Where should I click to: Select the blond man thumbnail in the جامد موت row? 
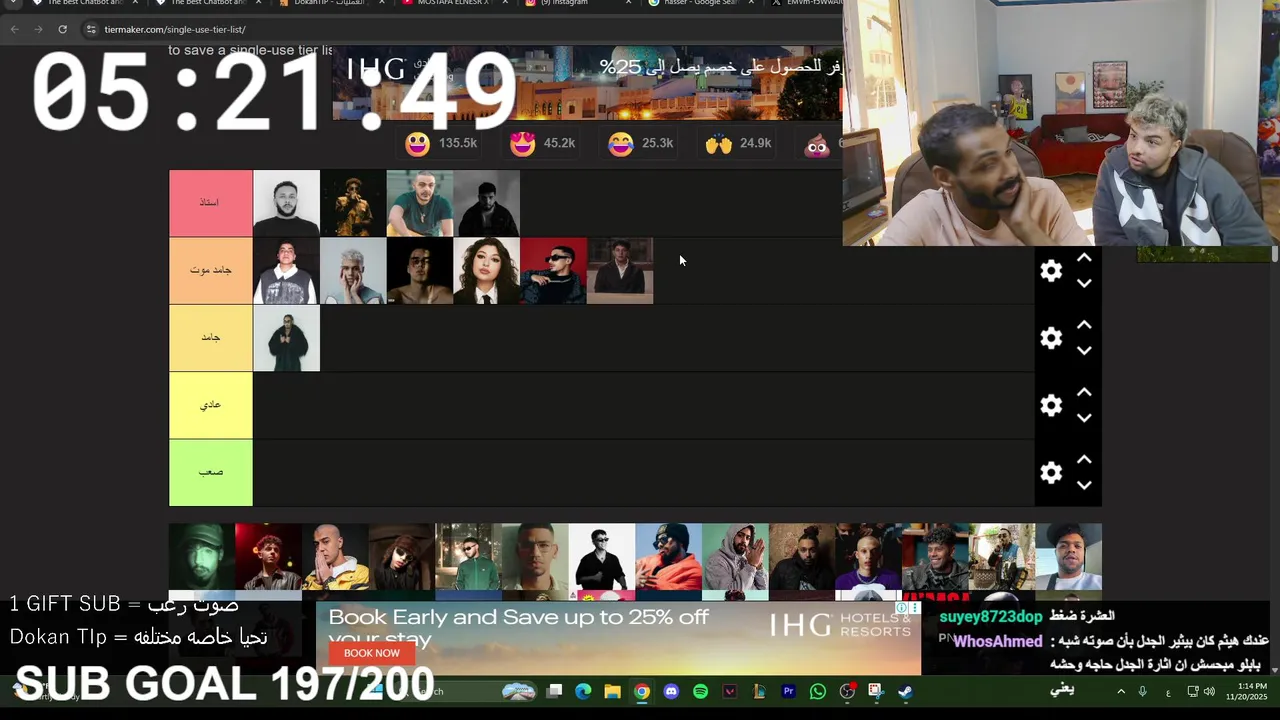[x=353, y=270]
